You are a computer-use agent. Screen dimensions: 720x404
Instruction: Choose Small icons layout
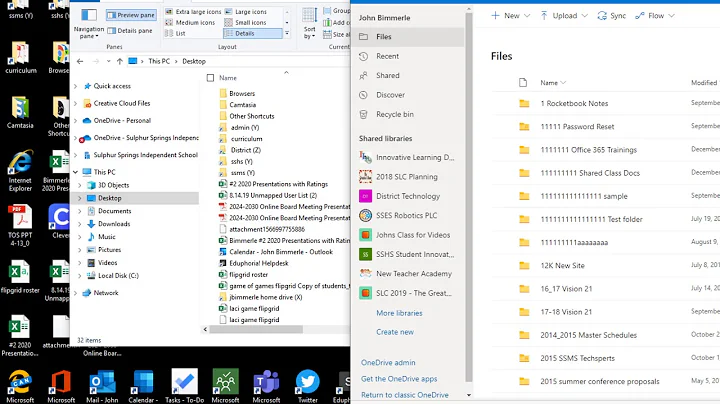tap(245, 22)
